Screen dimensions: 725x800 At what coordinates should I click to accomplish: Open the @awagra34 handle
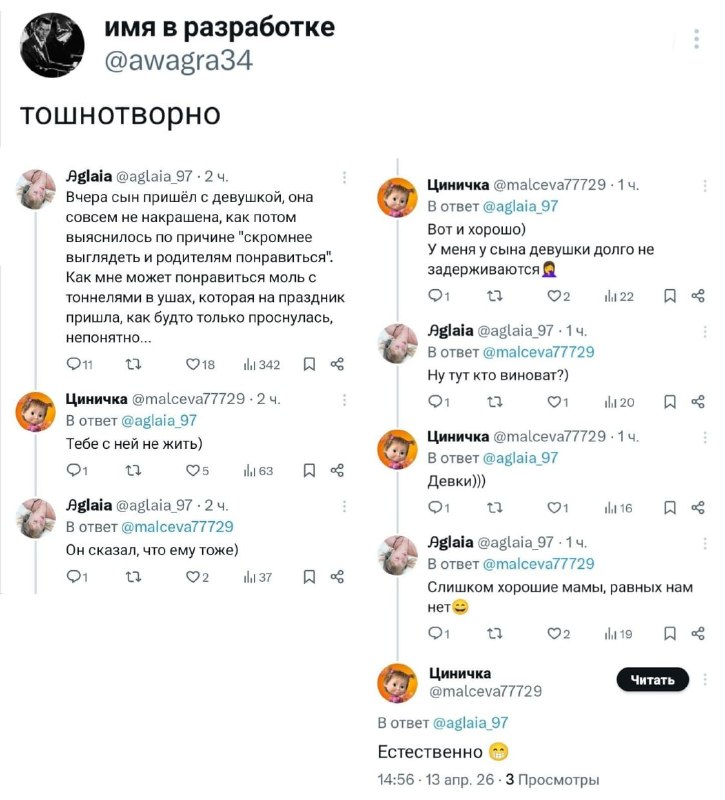tap(179, 61)
